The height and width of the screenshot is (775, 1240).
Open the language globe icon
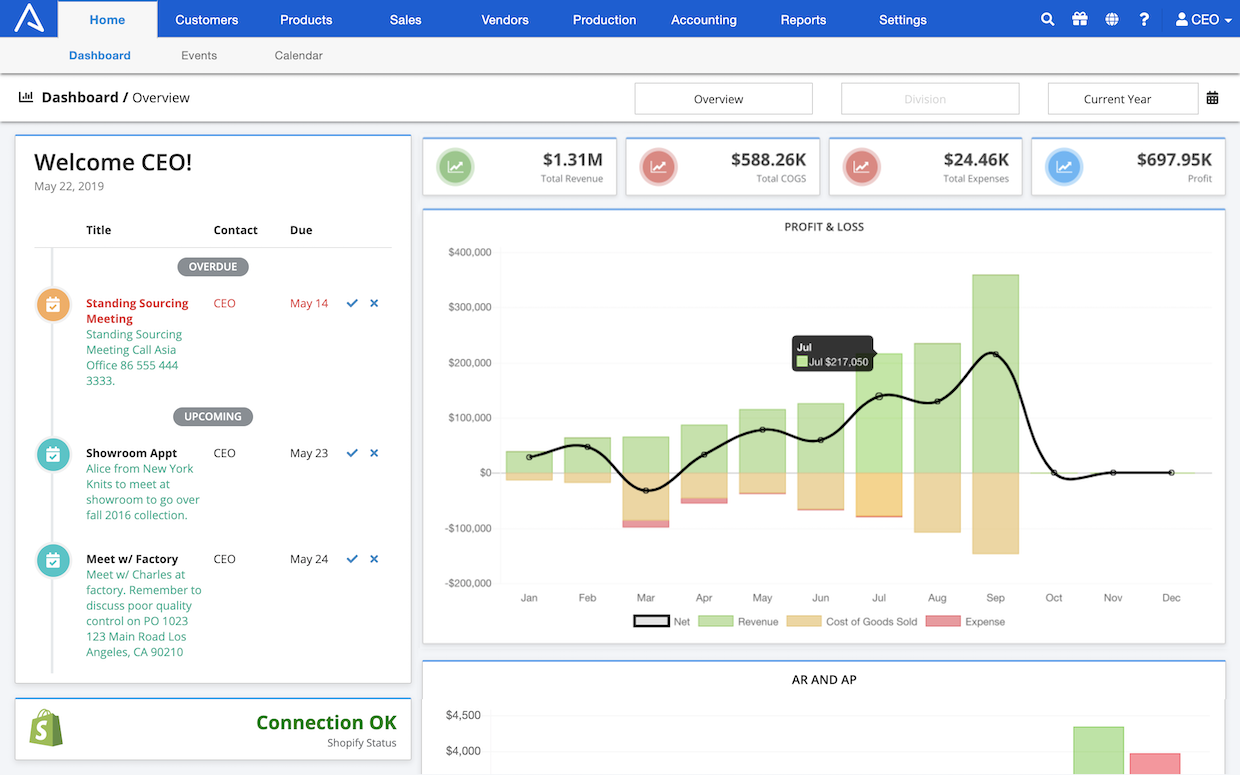click(x=1112, y=19)
